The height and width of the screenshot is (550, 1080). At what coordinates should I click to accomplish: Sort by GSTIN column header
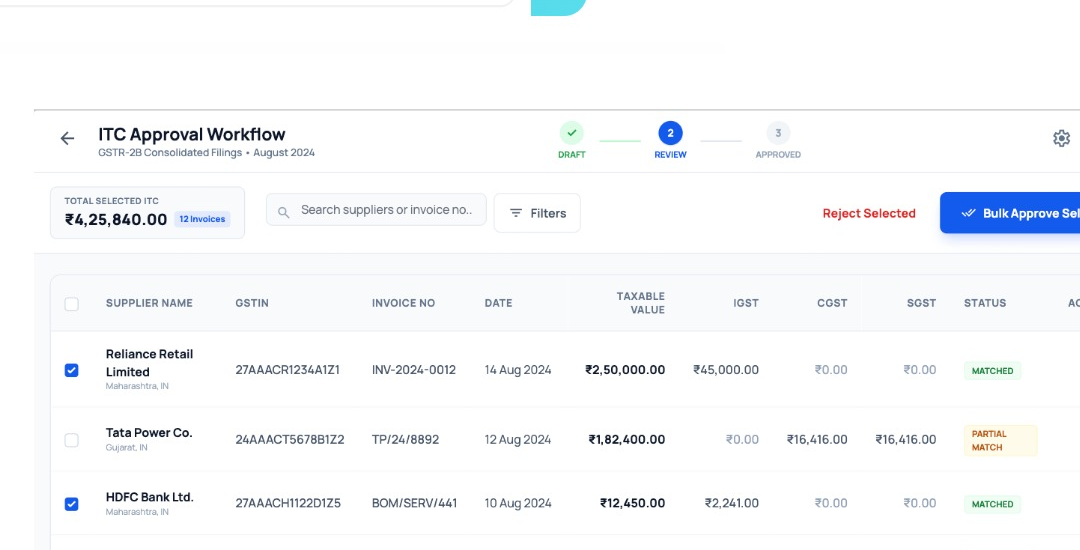(252, 303)
